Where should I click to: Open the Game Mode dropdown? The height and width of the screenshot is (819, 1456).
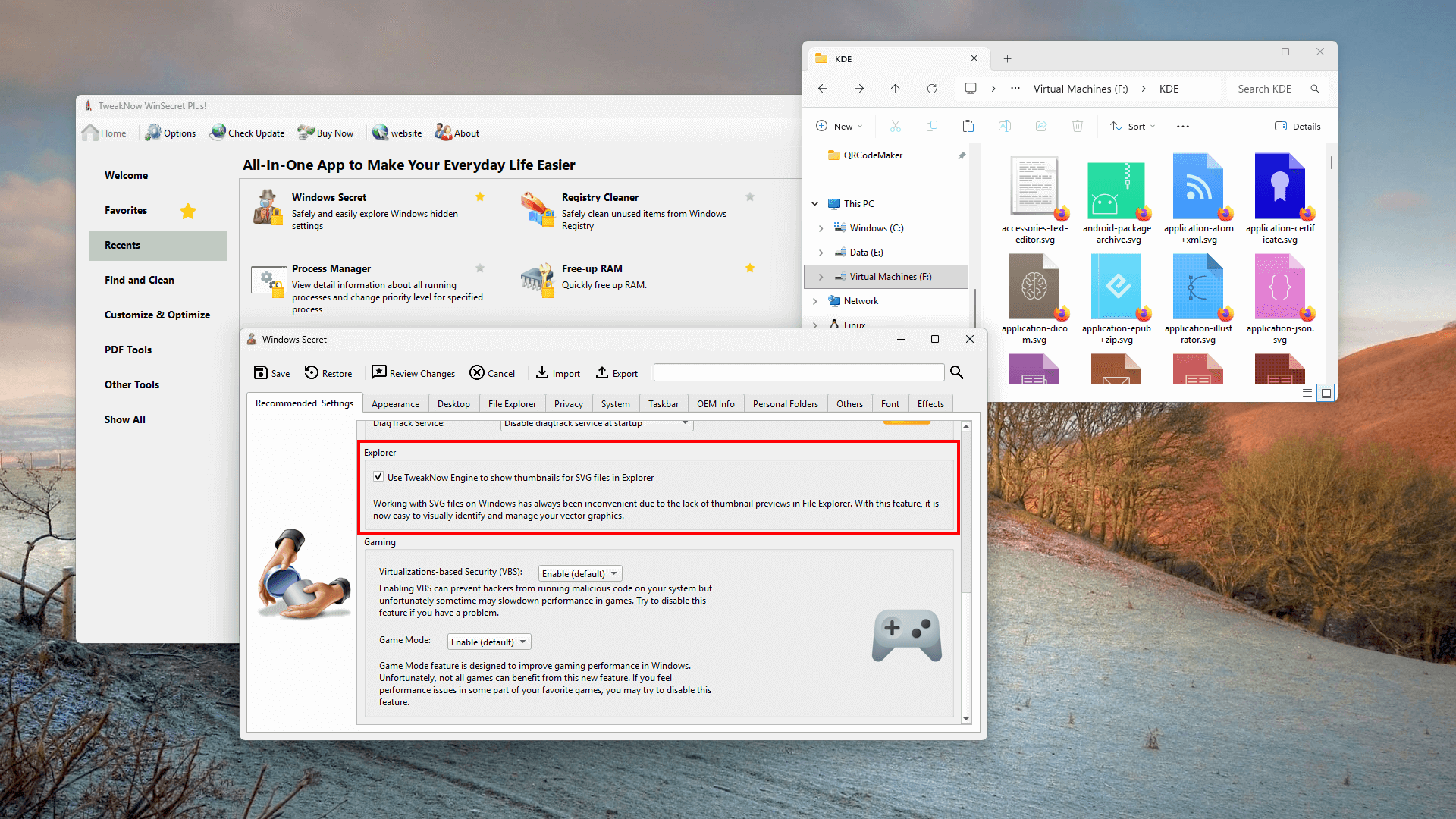tap(489, 642)
